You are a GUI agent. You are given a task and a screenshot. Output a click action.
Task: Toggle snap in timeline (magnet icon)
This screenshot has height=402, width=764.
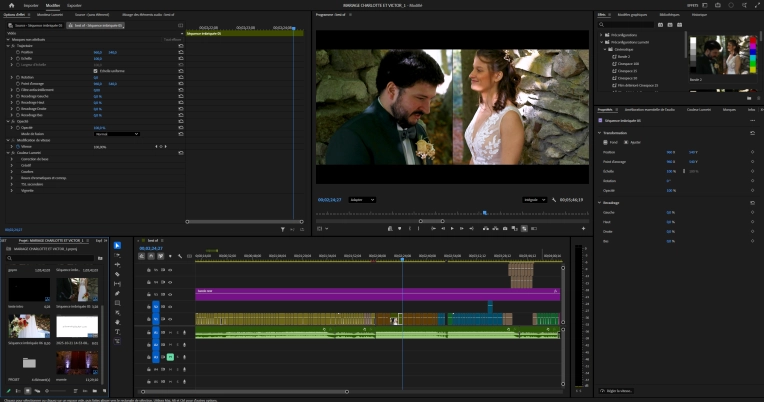point(151,256)
